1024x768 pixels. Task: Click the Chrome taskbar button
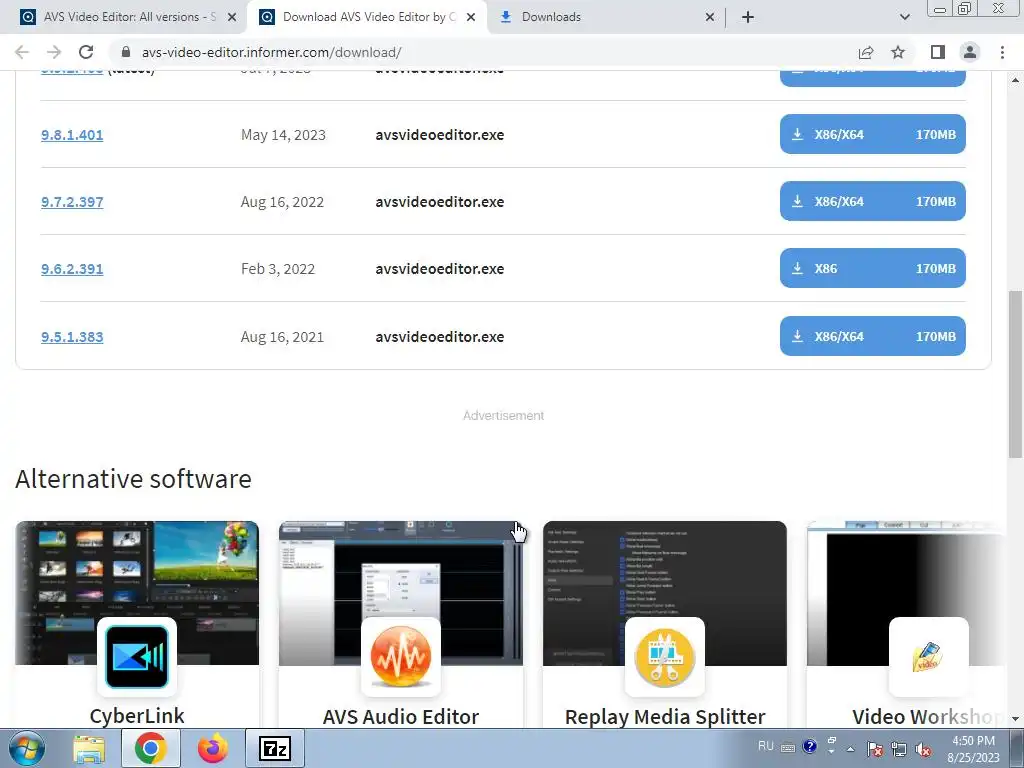click(150, 748)
